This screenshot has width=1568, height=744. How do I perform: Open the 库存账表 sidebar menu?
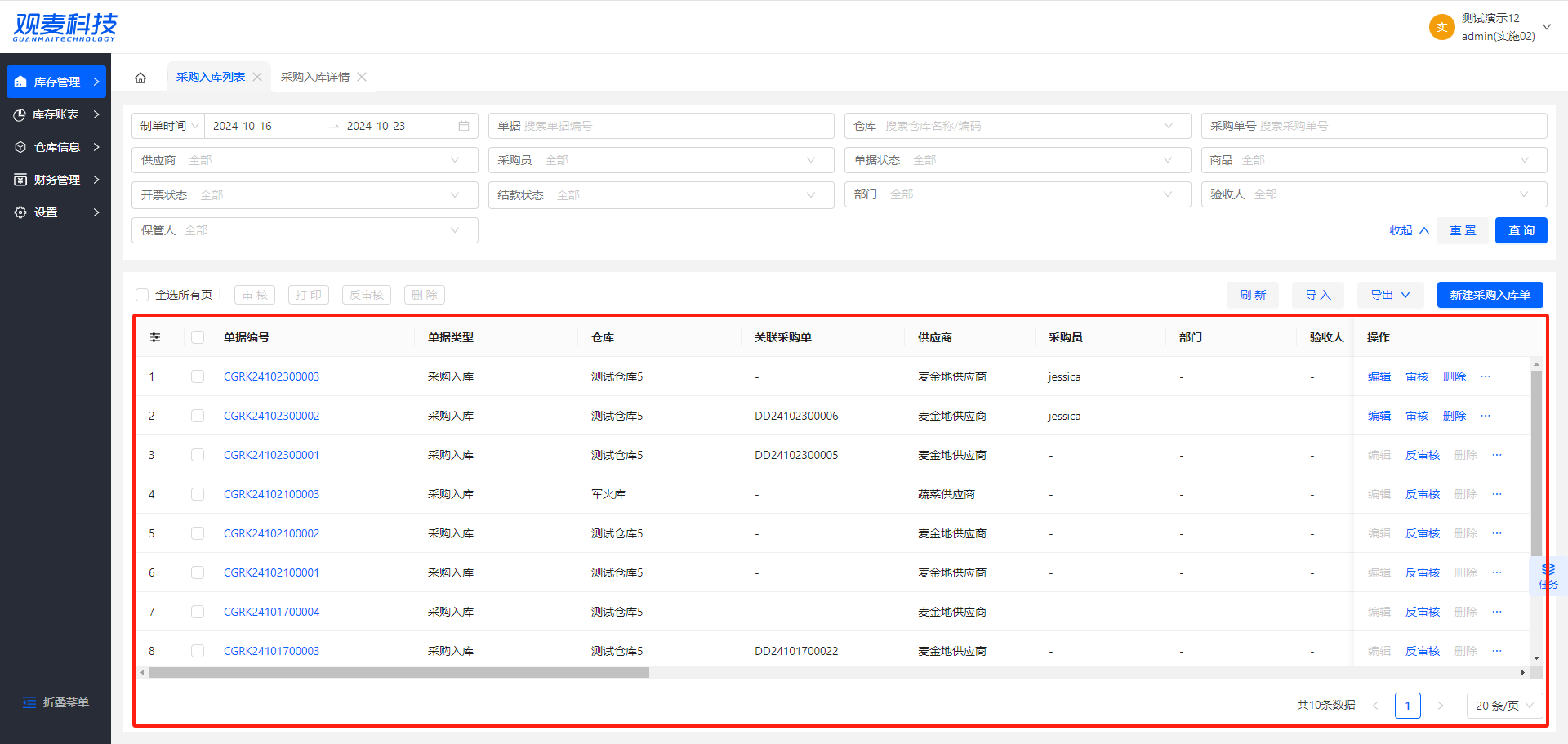(x=56, y=114)
